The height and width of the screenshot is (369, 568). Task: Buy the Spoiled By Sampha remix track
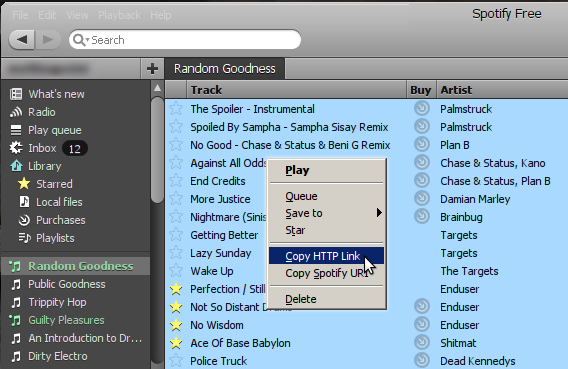pyautogui.click(x=422, y=126)
